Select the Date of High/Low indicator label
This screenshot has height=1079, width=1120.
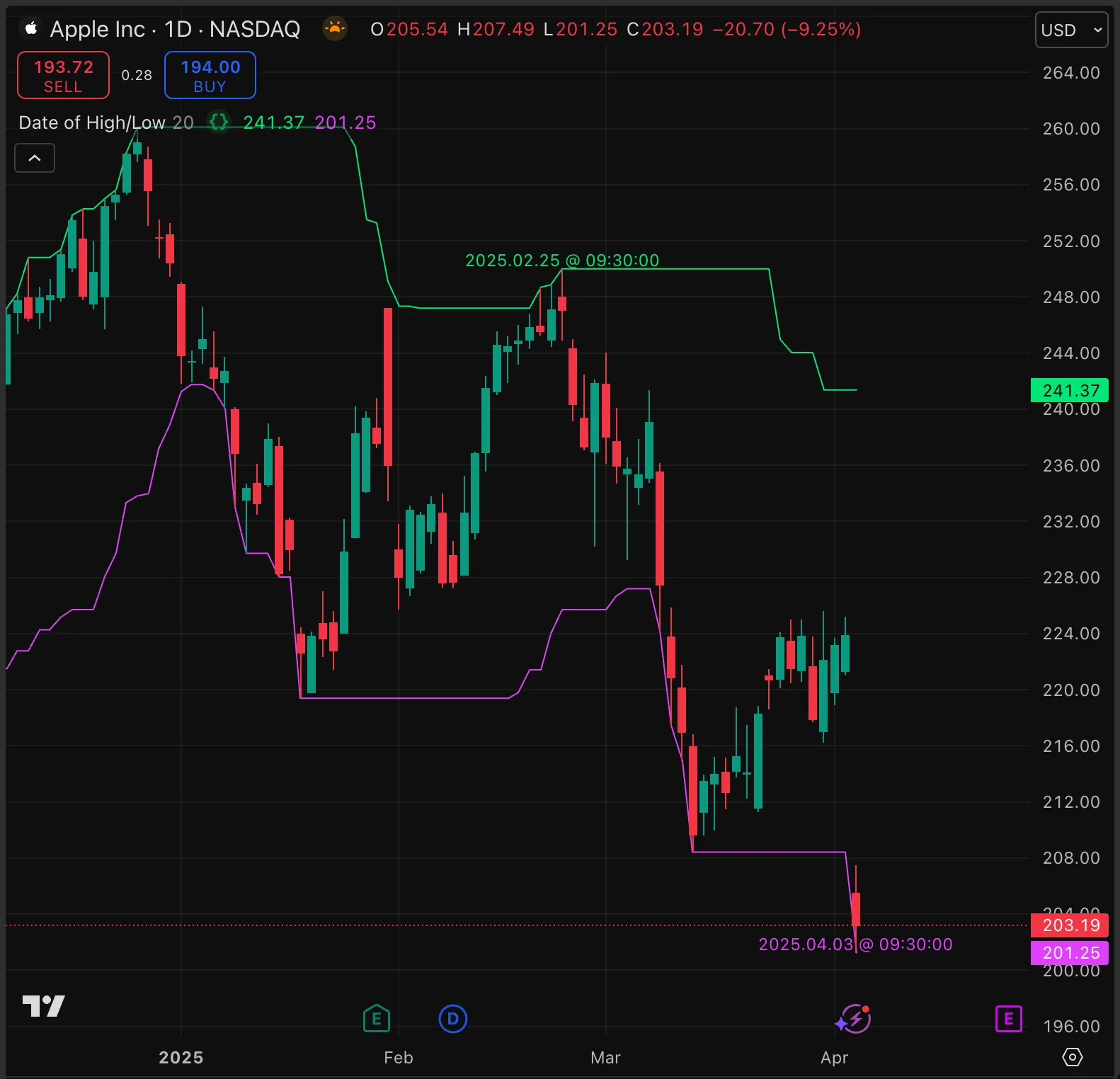(91, 122)
